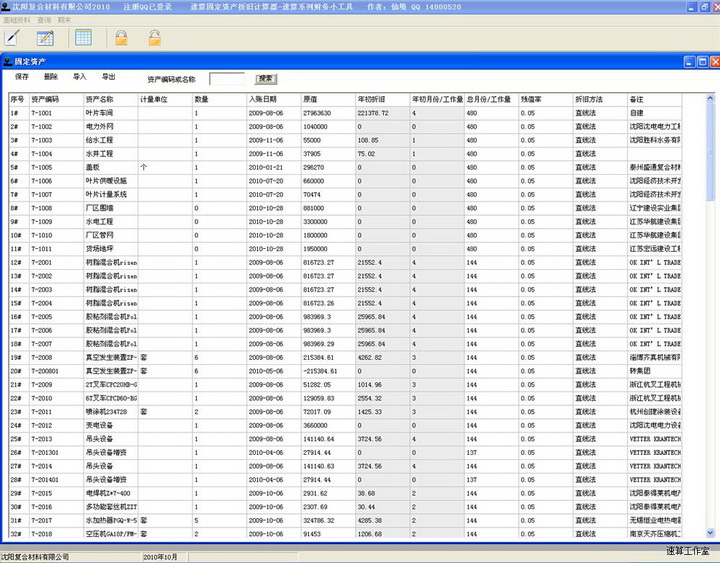The width and height of the screenshot is (720, 563).
Task: Select asset code cell T-2001
Action: pos(56,262)
